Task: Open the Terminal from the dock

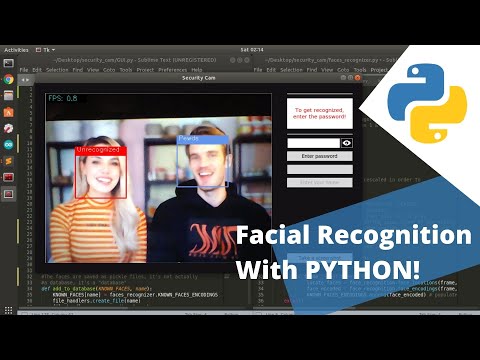Action: point(8,63)
